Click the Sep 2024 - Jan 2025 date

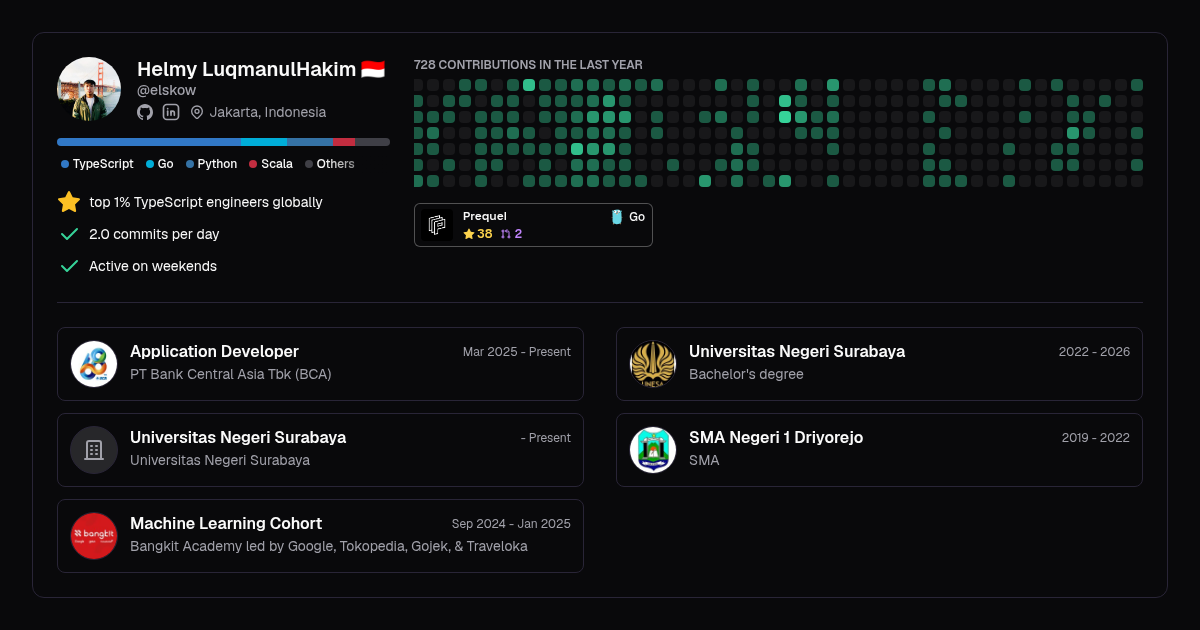[511, 524]
